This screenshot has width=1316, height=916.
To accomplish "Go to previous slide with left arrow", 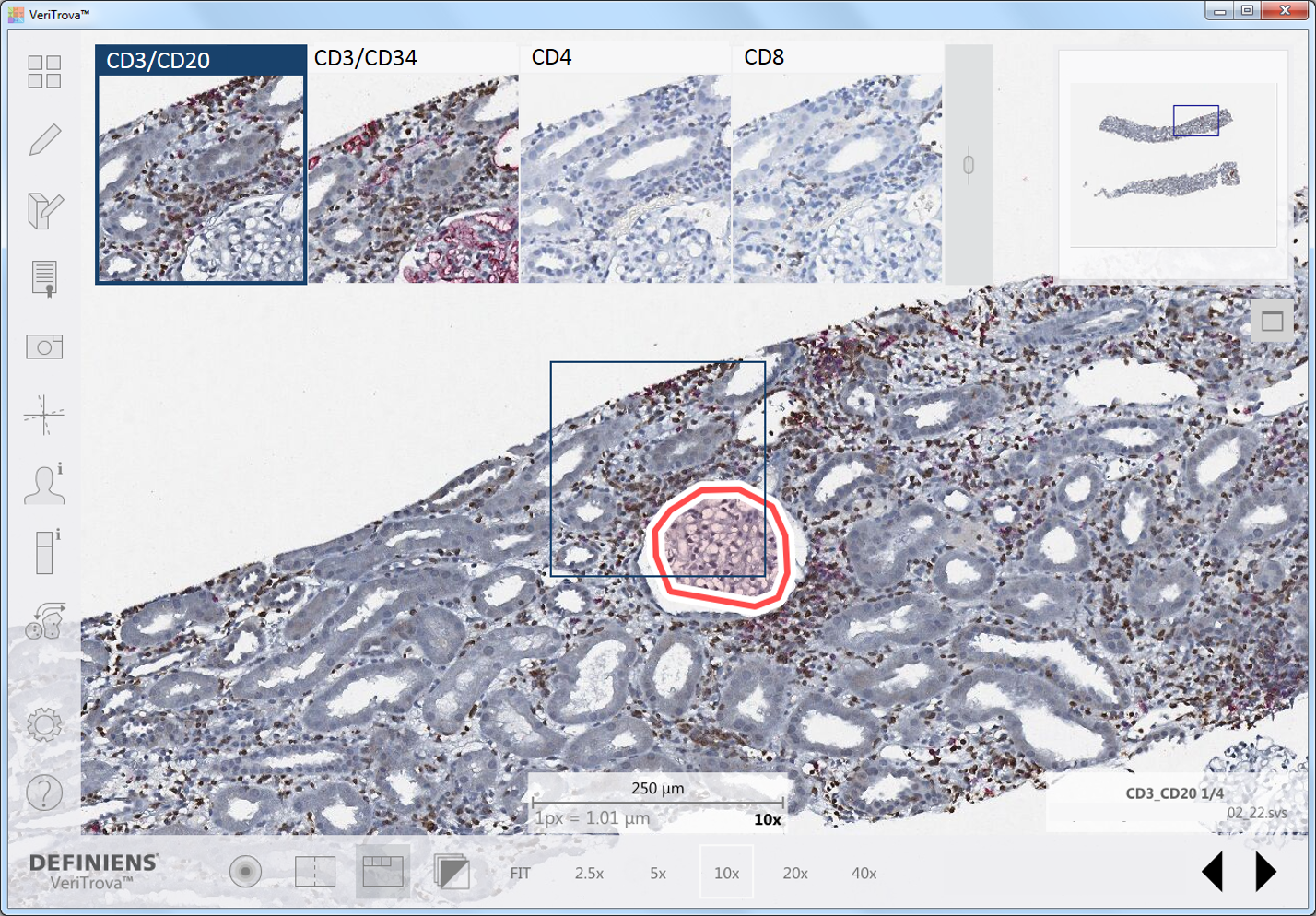I will pyautogui.click(x=1213, y=871).
